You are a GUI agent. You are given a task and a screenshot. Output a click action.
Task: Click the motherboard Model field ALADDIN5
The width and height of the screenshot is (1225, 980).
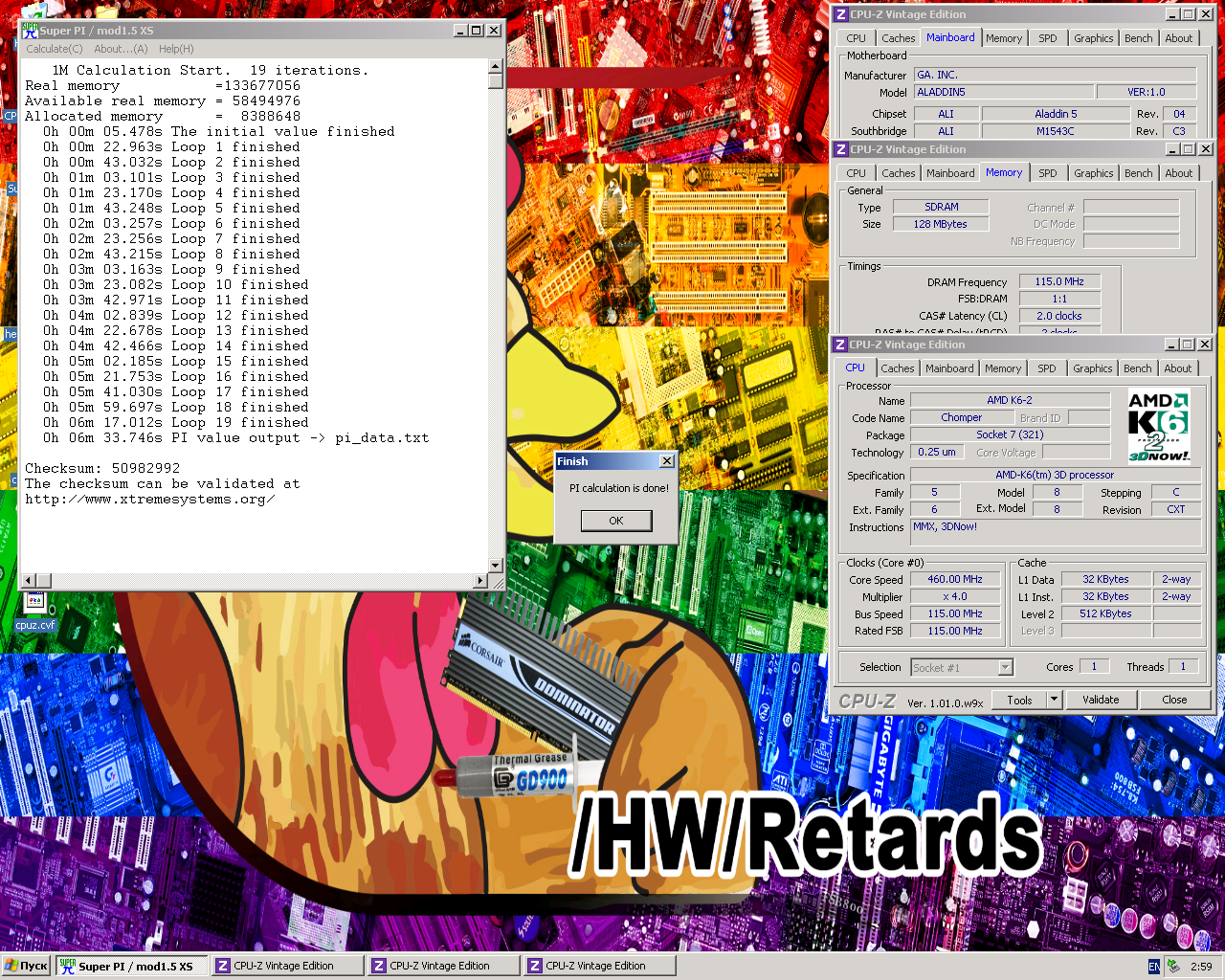pos(1004,92)
